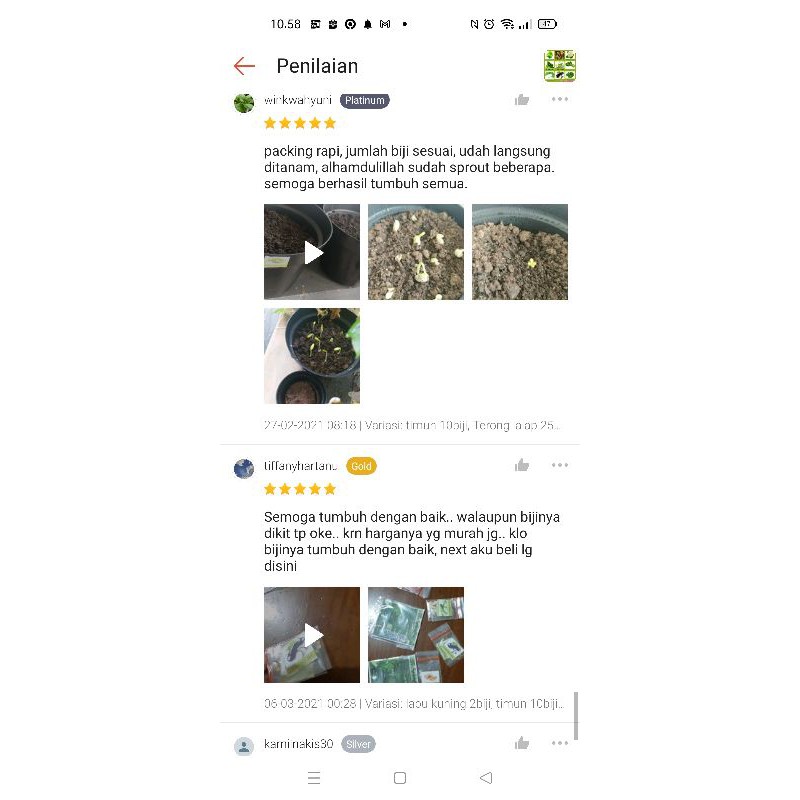The width and height of the screenshot is (800, 800).
Task: Like the Silver member's review
Action: point(521,743)
